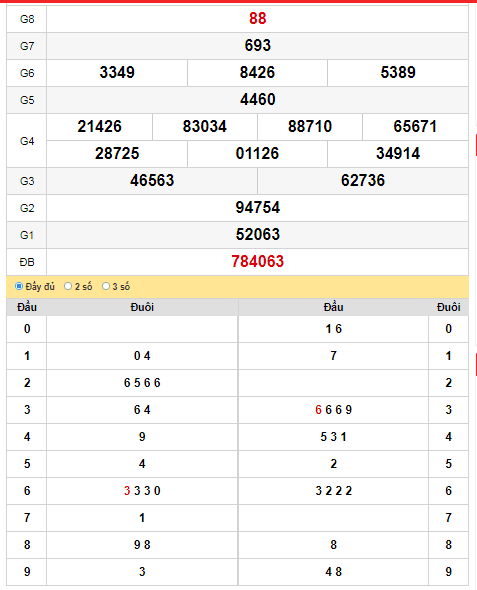Select the Đầy đủ radio option
The image size is (477, 590).
[18, 286]
